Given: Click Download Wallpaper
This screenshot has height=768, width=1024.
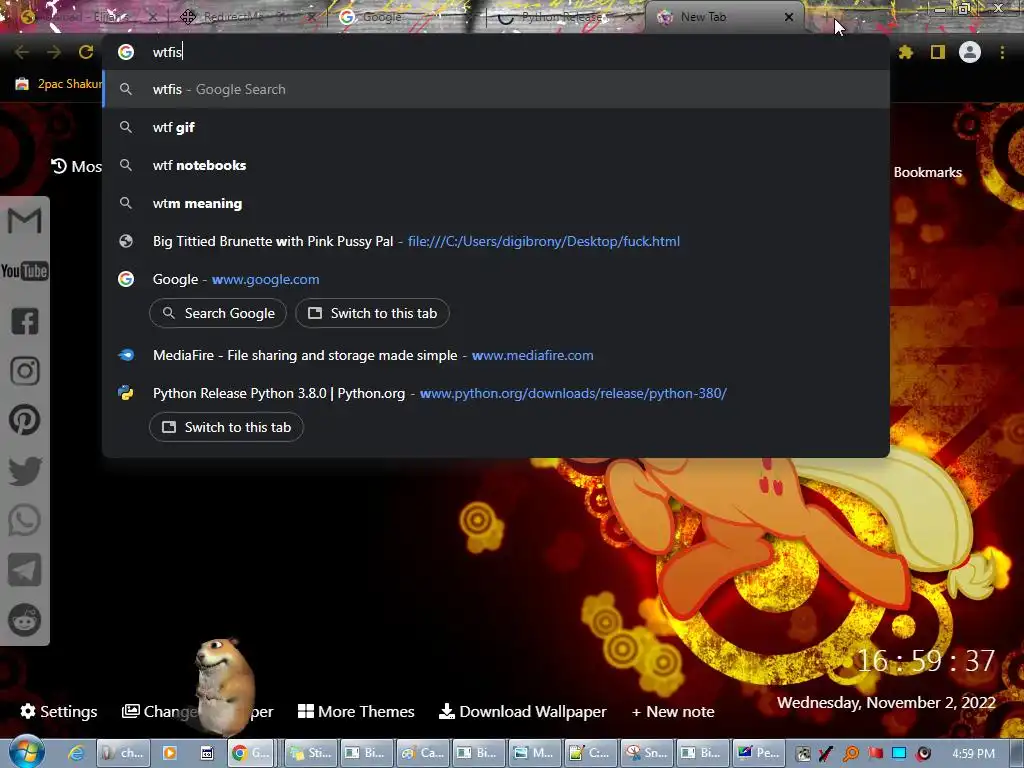Looking at the screenshot, I should pos(522,711).
